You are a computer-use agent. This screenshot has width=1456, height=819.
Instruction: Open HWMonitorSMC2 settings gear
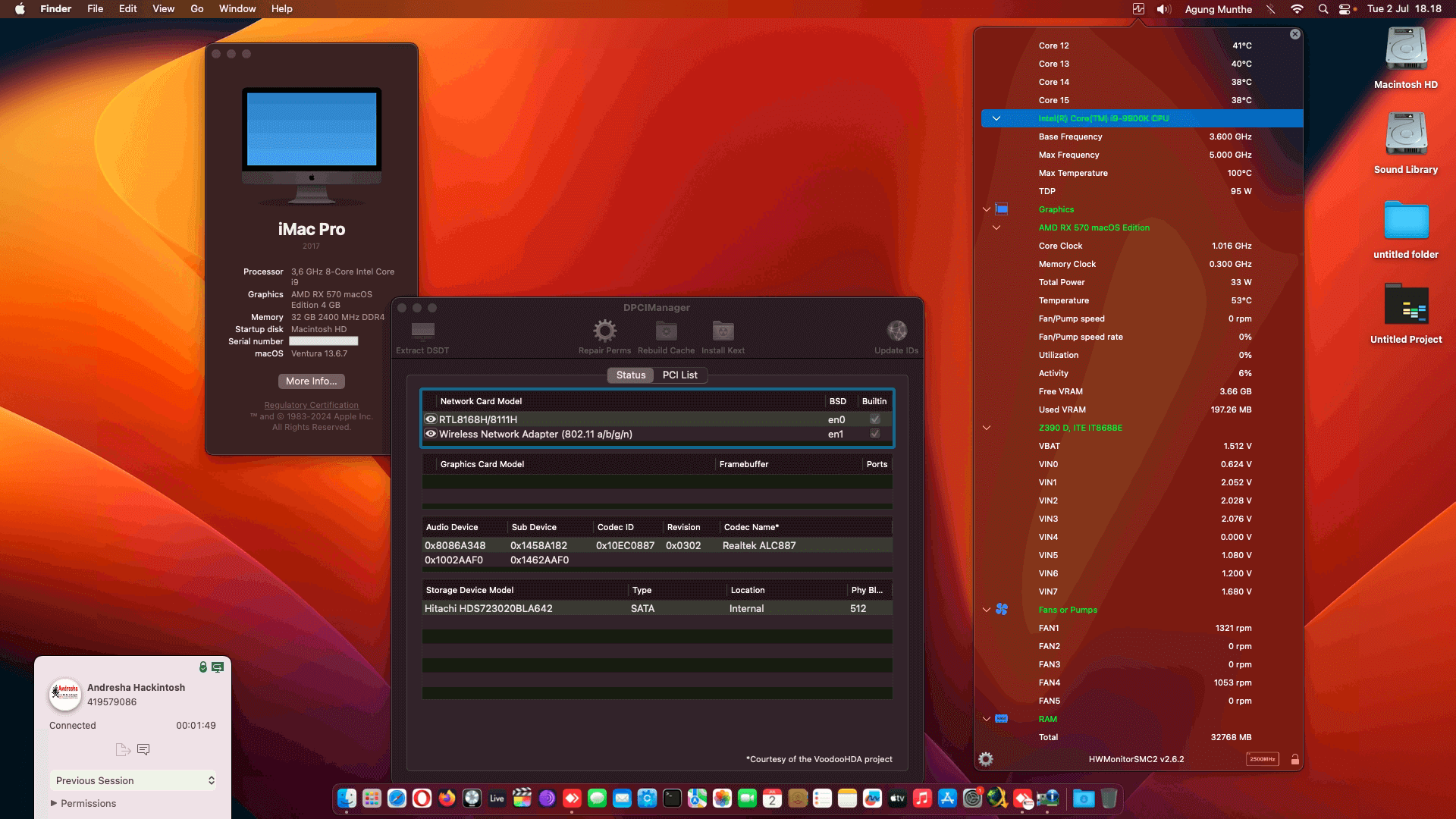coord(986,759)
